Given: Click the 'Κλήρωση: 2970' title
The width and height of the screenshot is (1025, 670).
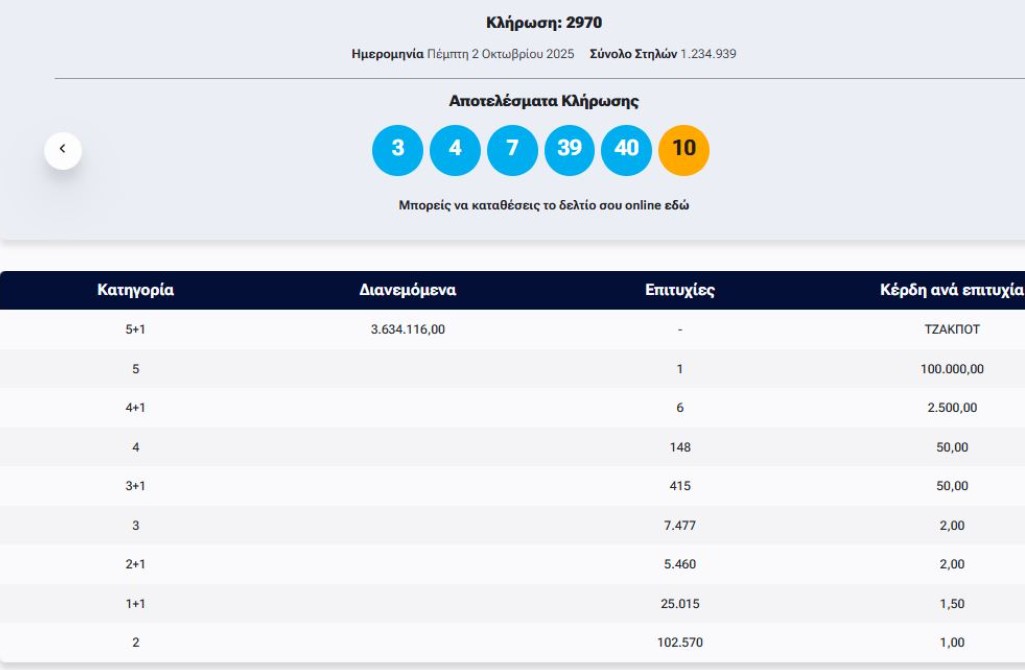Looking at the screenshot, I should coord(543,23).
